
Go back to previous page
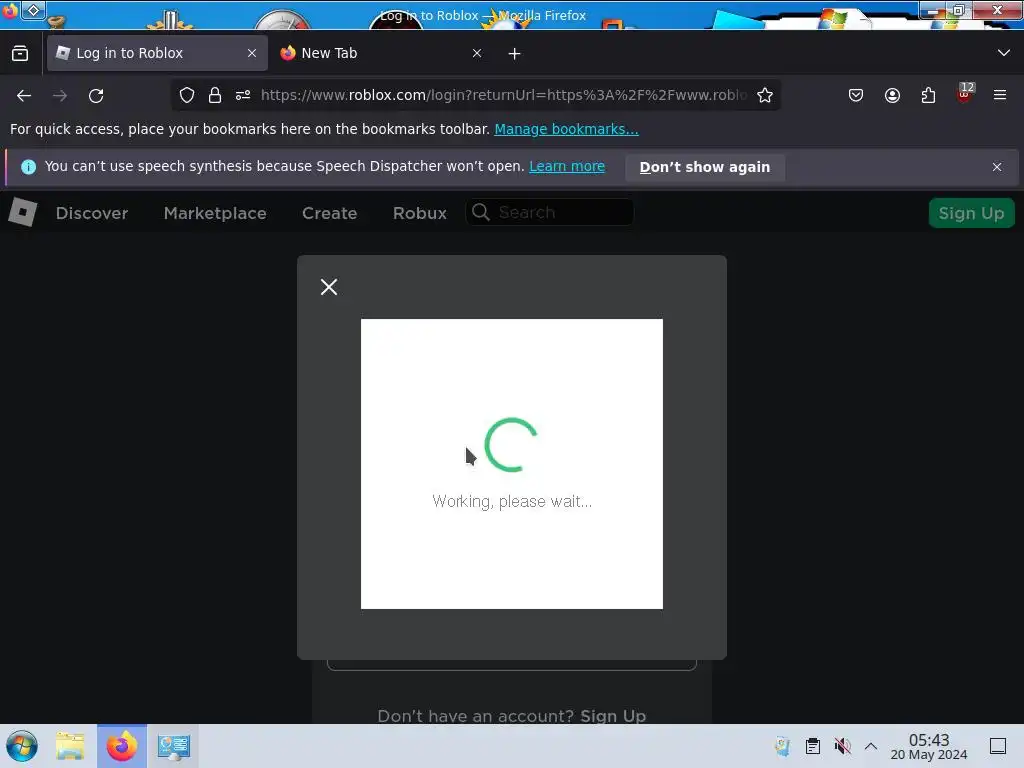[24, 95]
